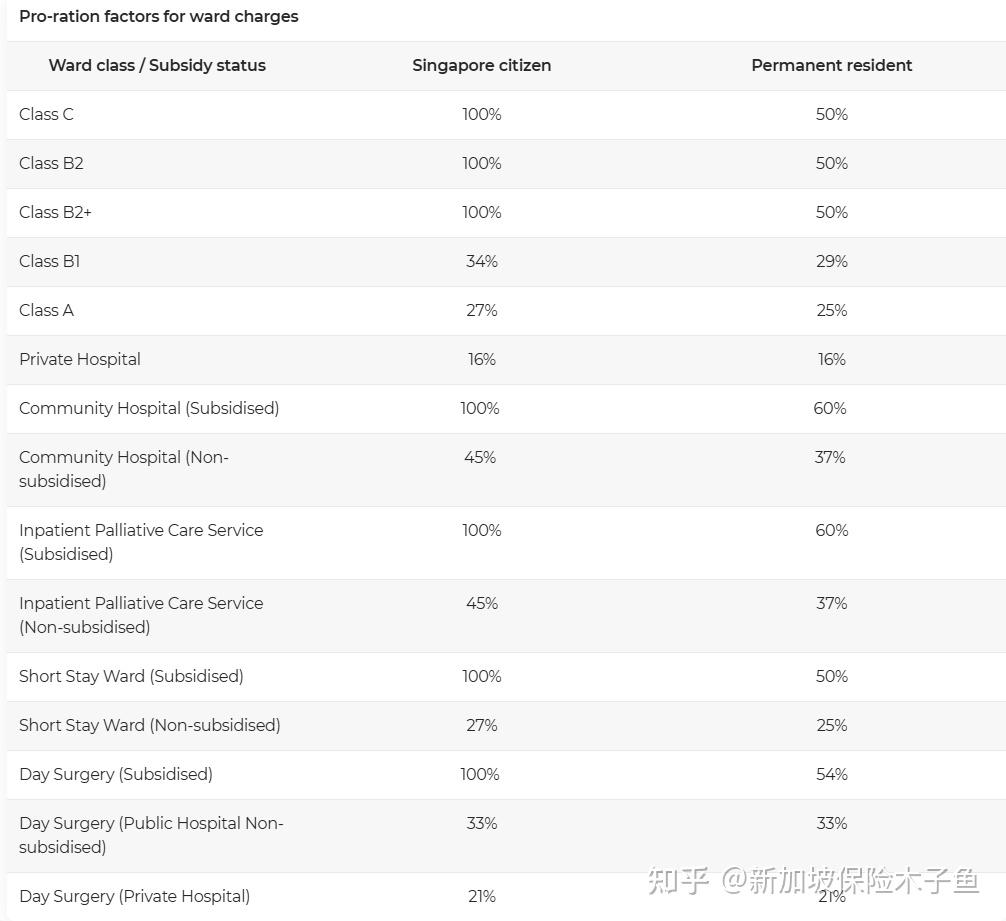
Task: Select the 'Class A' row label
Action: pyautogui.click(x=46, y=310)
